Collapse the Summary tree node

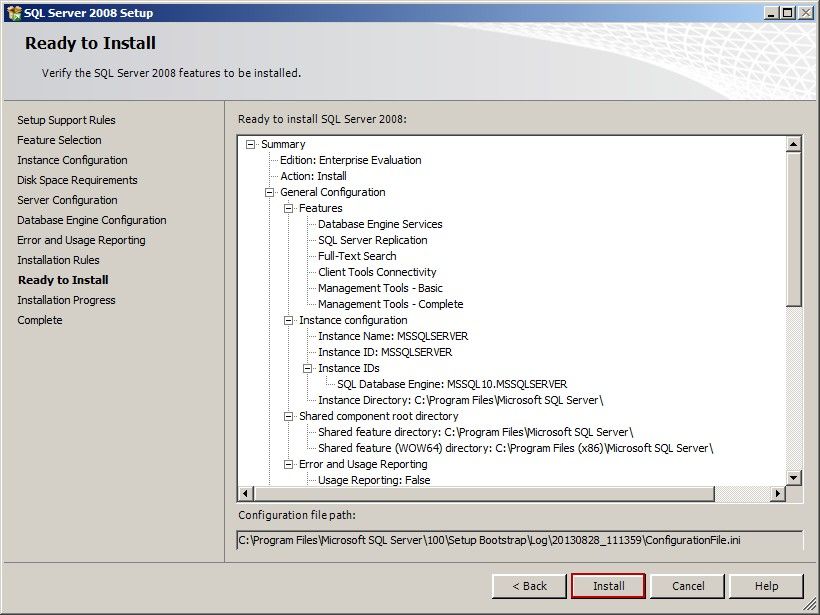[x=250, y=144]
